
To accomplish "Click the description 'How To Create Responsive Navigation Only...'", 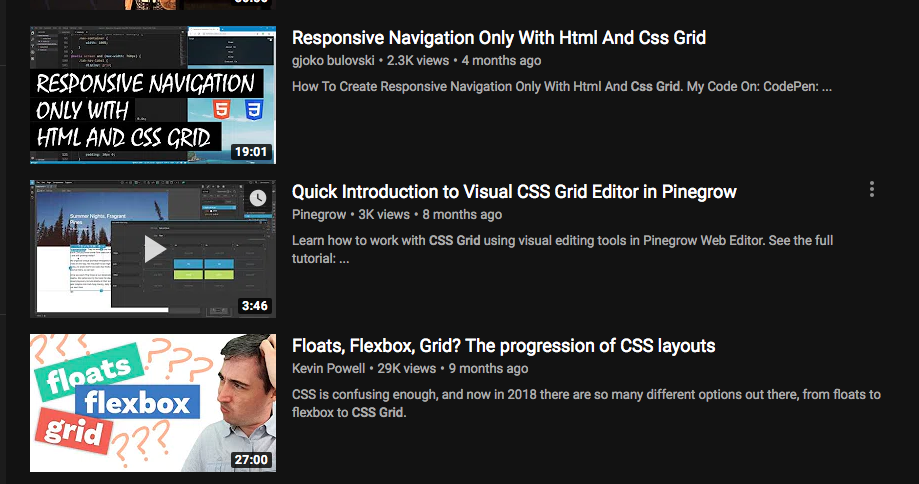I will [561, 87].
